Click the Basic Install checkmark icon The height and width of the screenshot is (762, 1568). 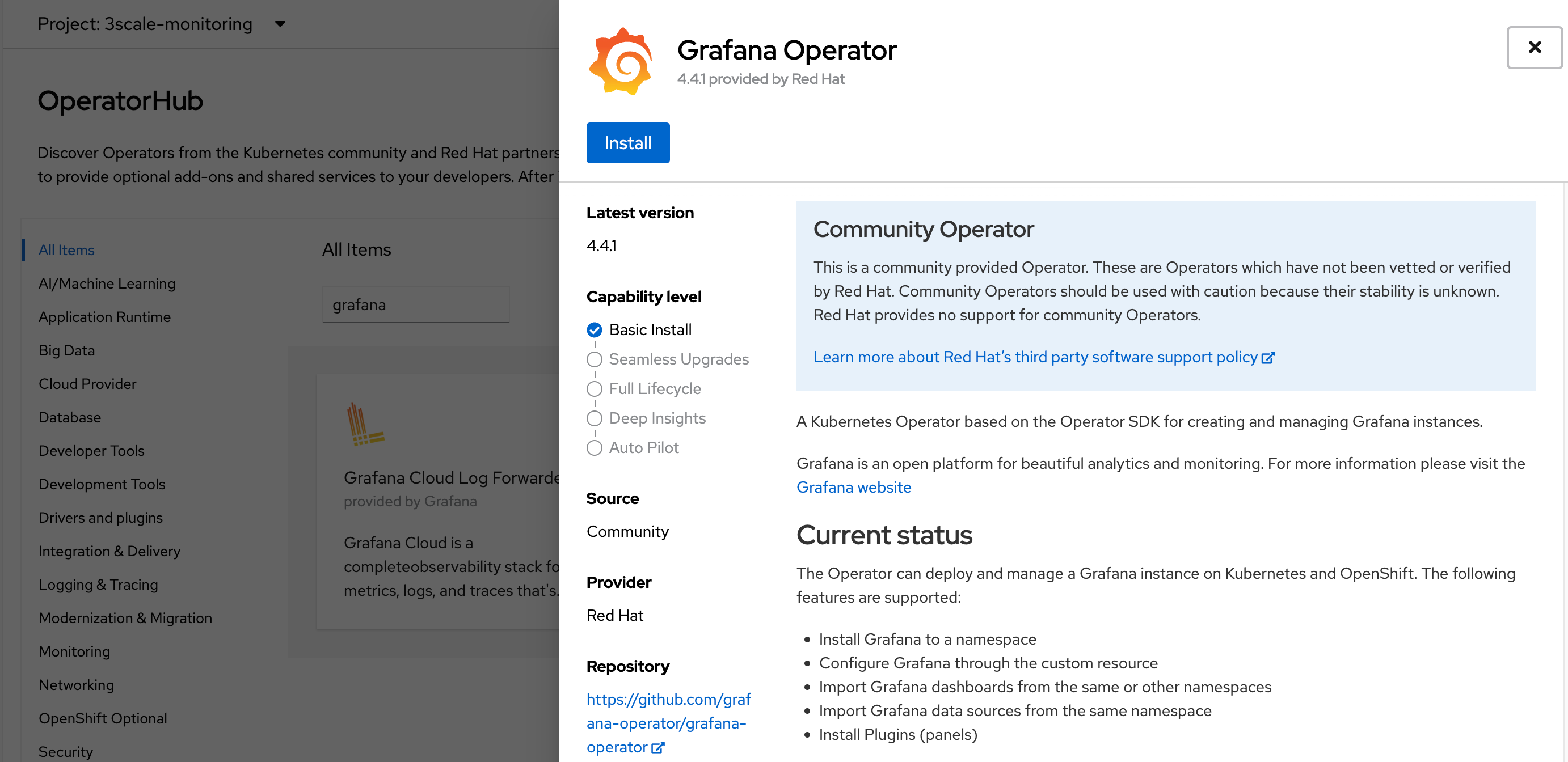[594, 329]
